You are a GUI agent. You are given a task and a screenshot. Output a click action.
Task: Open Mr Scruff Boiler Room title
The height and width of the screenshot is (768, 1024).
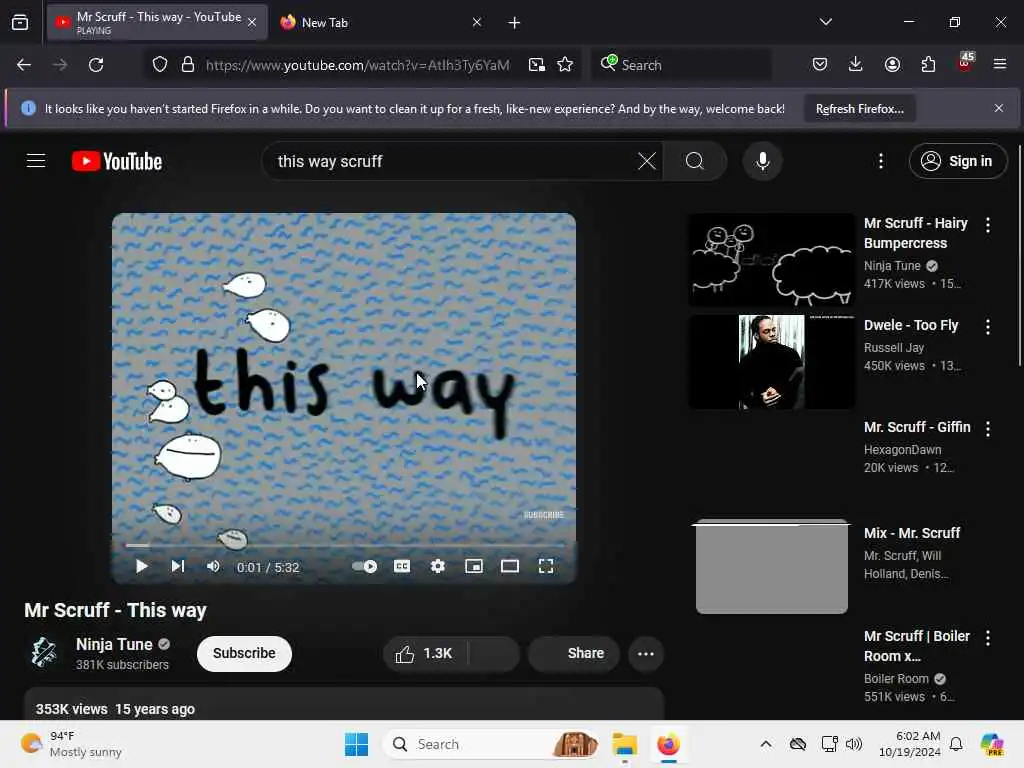click(x=916, y=646)
